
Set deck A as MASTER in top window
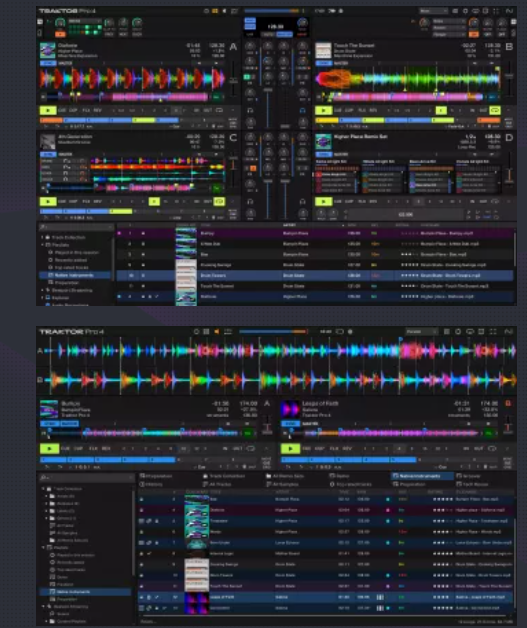tap(65, 63)
